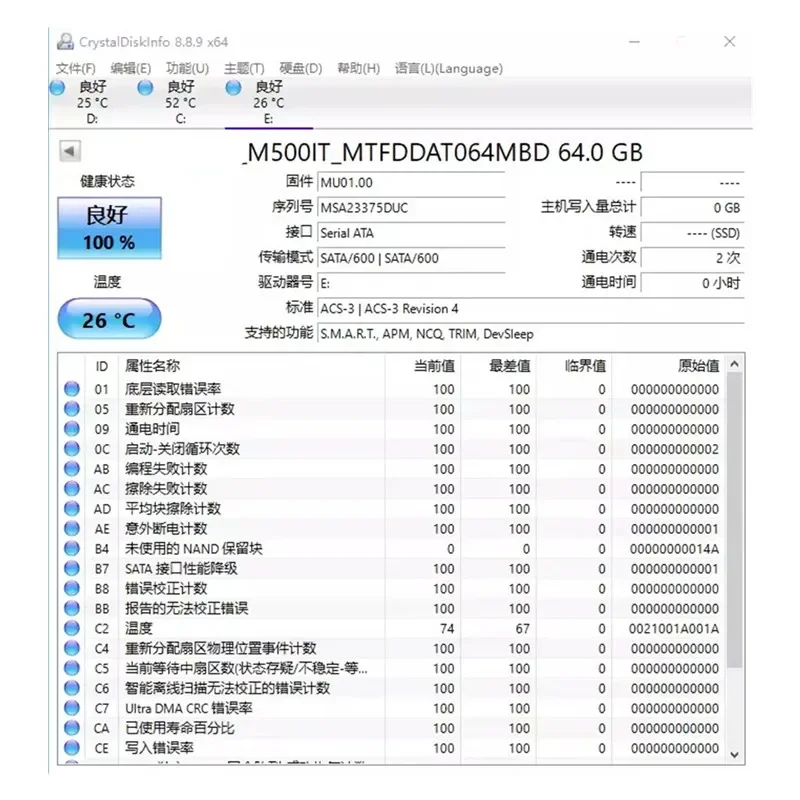Click the 0 小时 power-on hours value
This screenshot has width=800, height=800.
click(692, 283)
